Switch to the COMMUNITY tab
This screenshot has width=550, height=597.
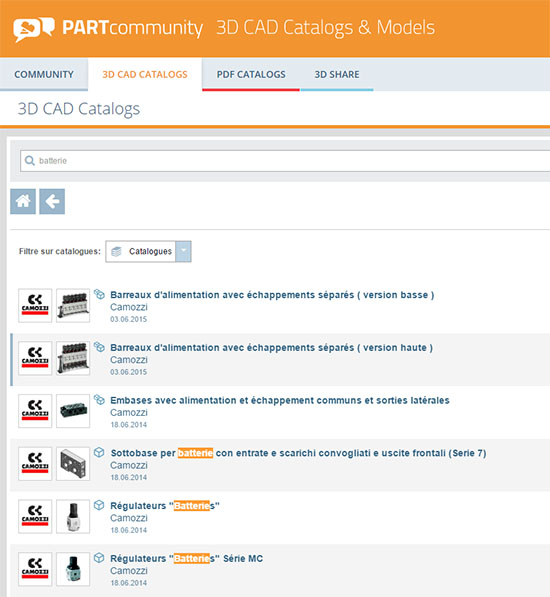[44, 74]
